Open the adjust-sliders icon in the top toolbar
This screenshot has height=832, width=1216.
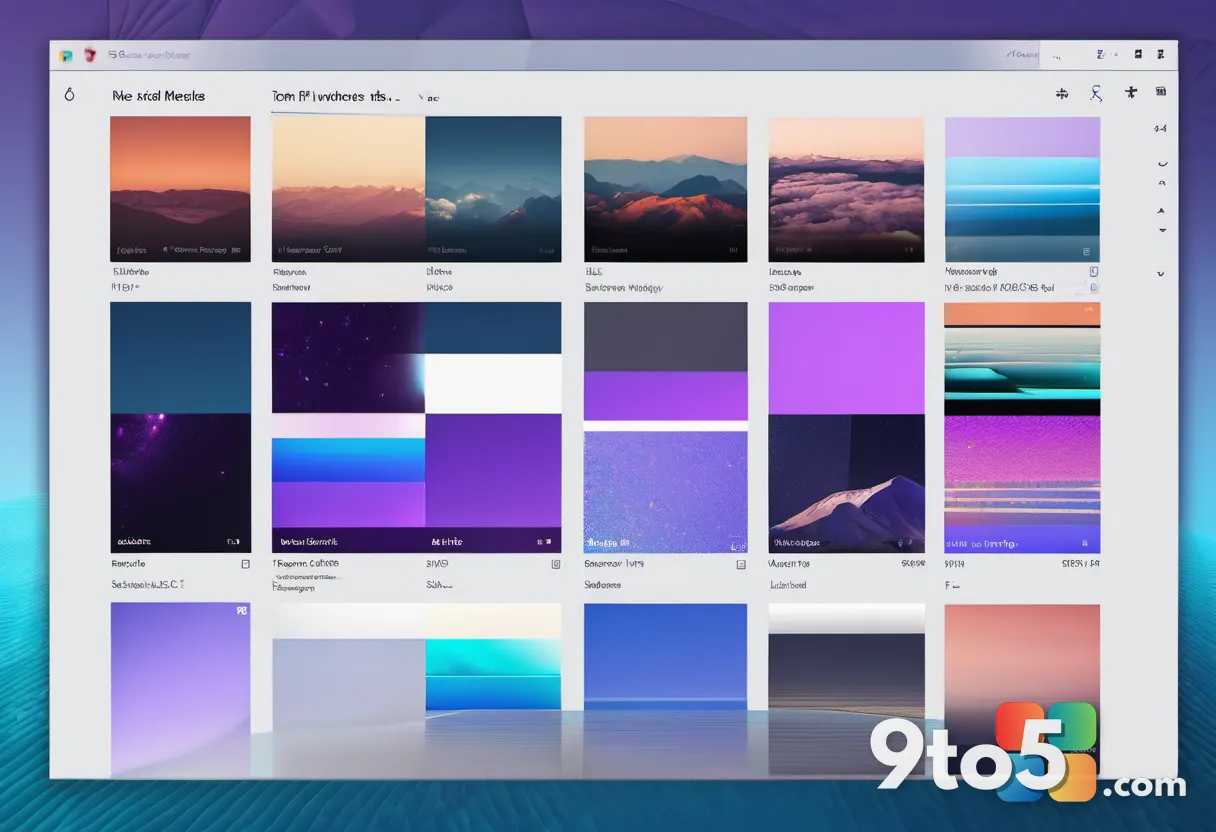[x=1062, y=94]
